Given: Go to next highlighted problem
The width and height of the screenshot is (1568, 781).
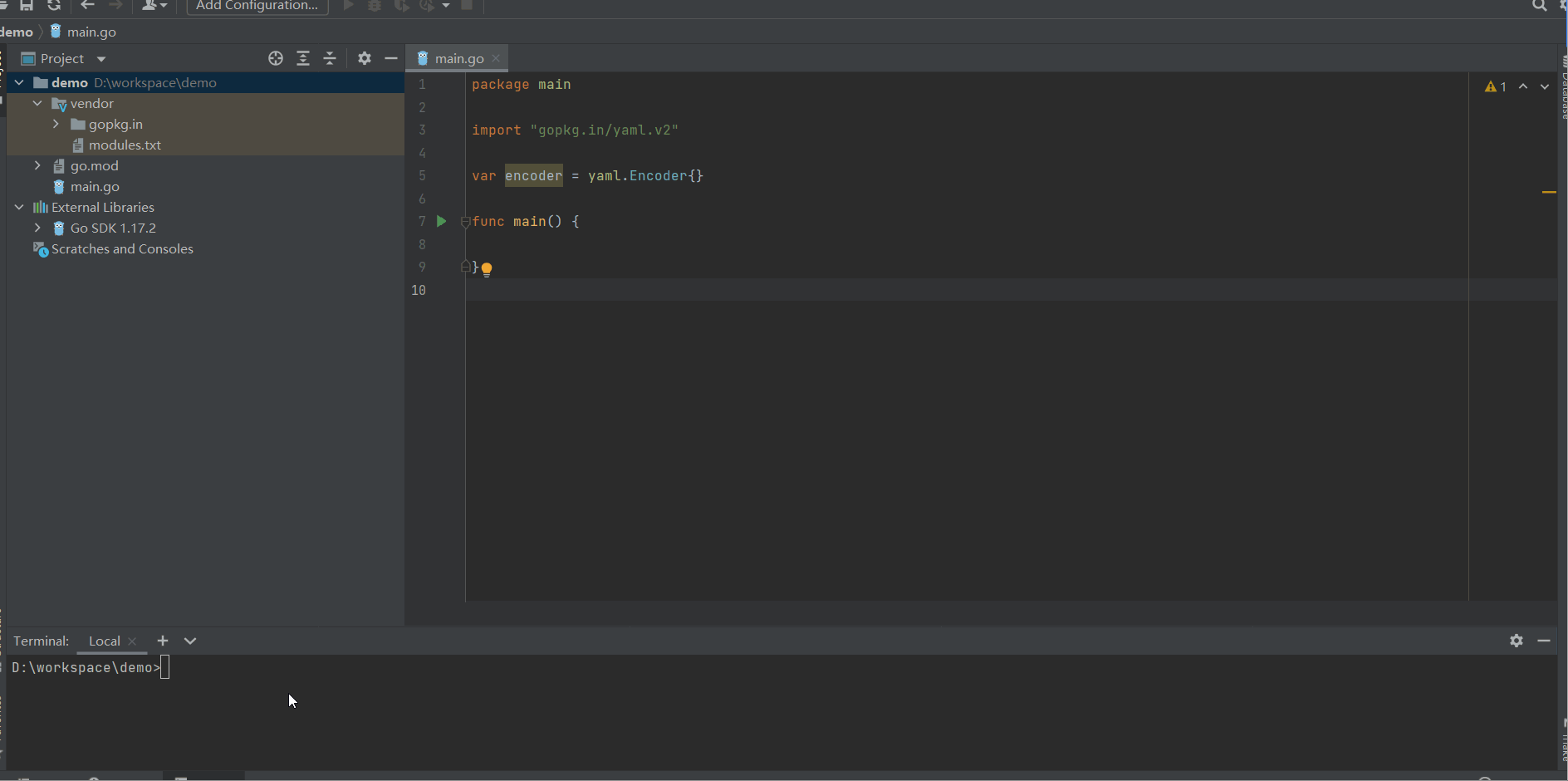Looking at the screenshot, I should tap(1545, 86).
